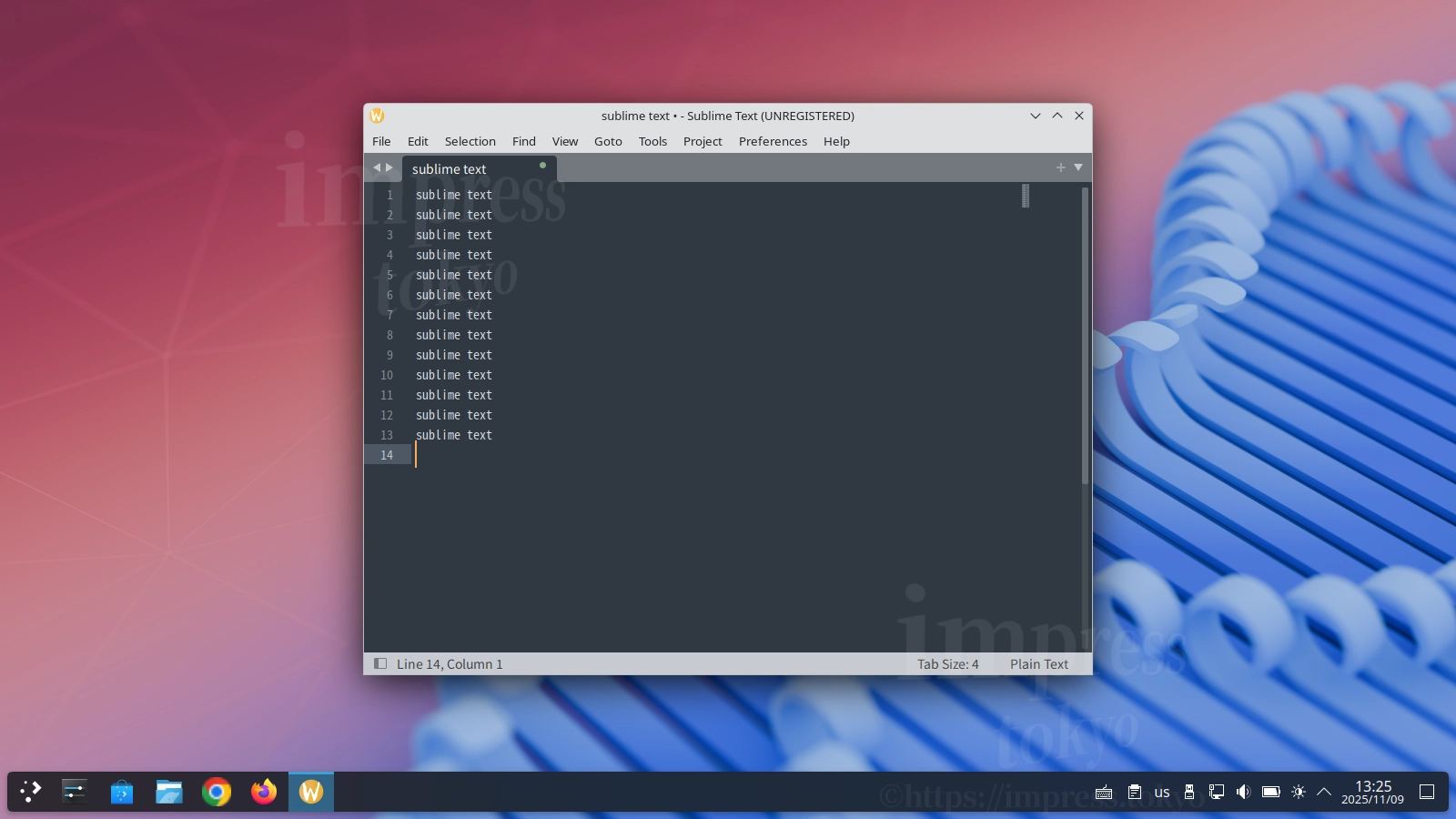Open the Plain Text syntax selector

coord(1039,664)
